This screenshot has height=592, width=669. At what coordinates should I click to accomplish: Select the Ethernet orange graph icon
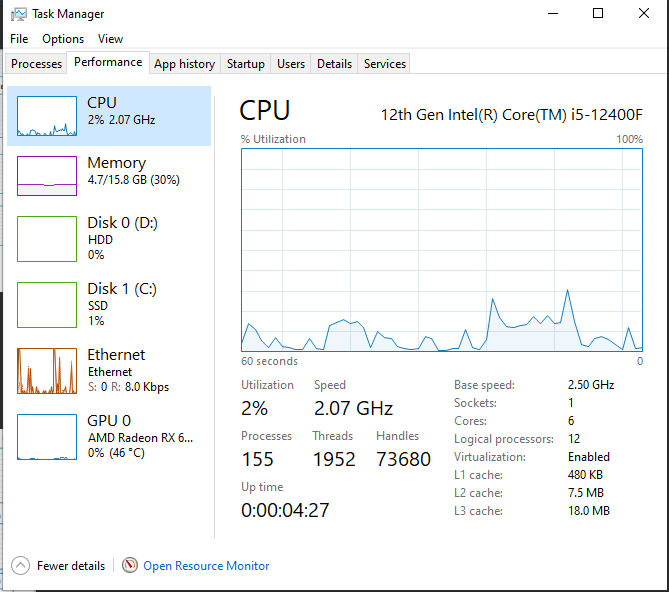point(47,370)
